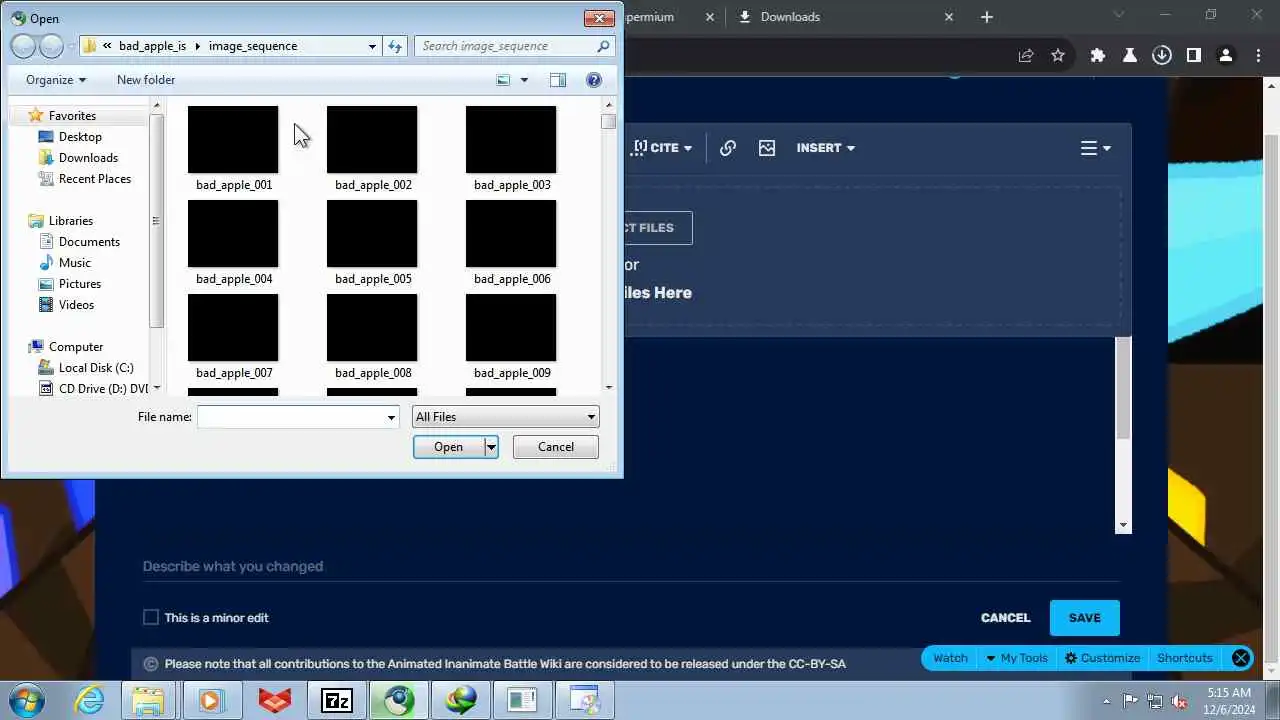
Task: Click the Chrome share page icon
Action: (1026, 56)
